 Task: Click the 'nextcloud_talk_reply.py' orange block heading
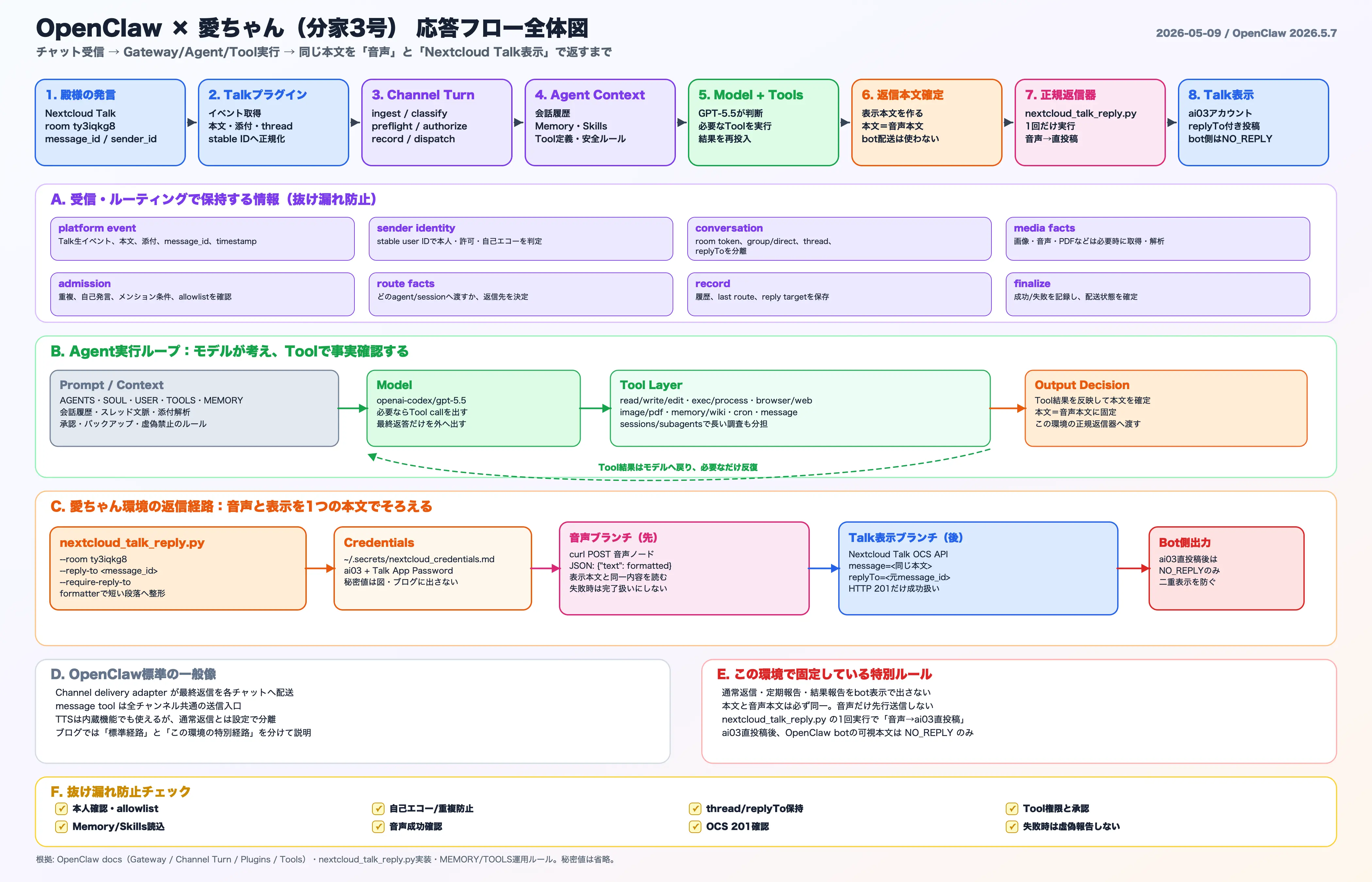132,542
